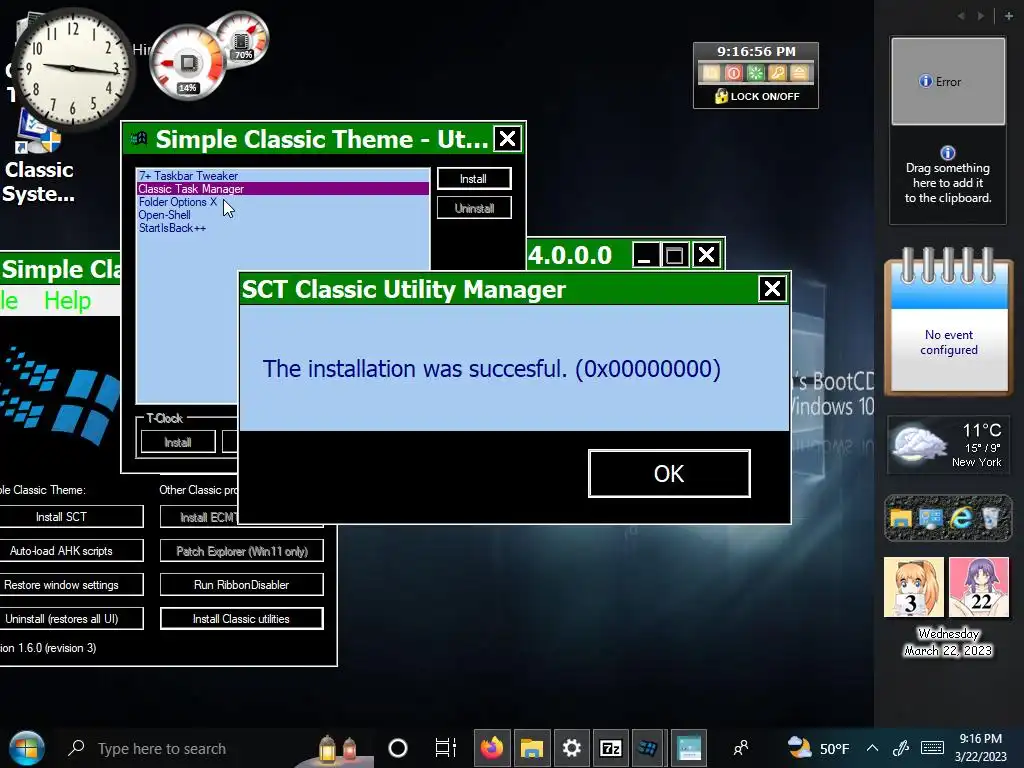
Task: Click Run RibbonDisabler button
Action: coord(242,584)
